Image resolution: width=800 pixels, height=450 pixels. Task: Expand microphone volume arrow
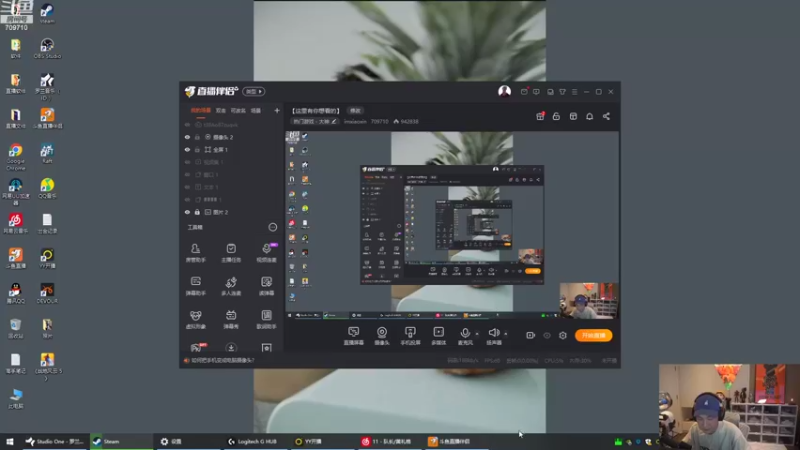point(477,334)
